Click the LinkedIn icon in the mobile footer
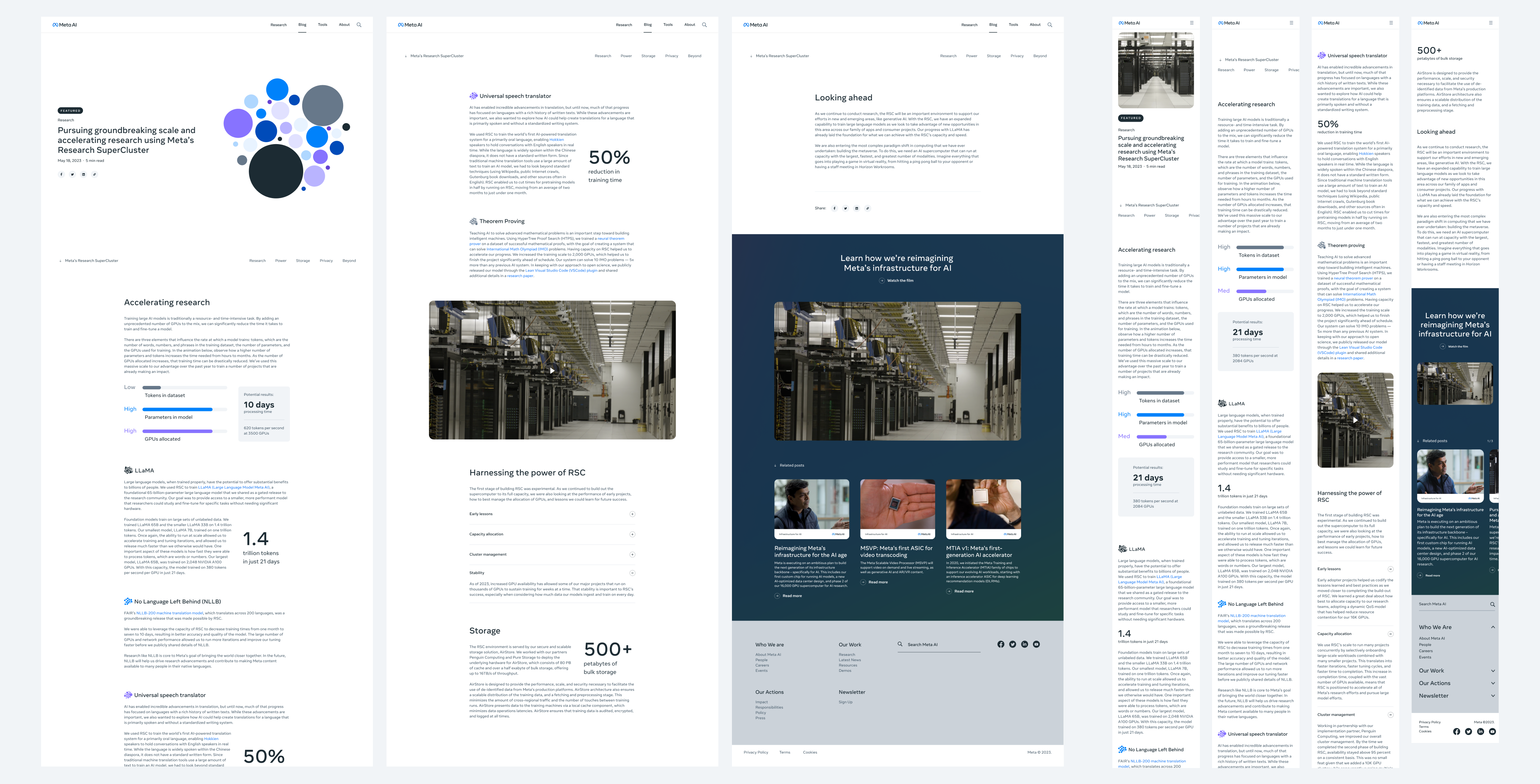This screenshot has height=784, width=1540. tap(1480, 732)
